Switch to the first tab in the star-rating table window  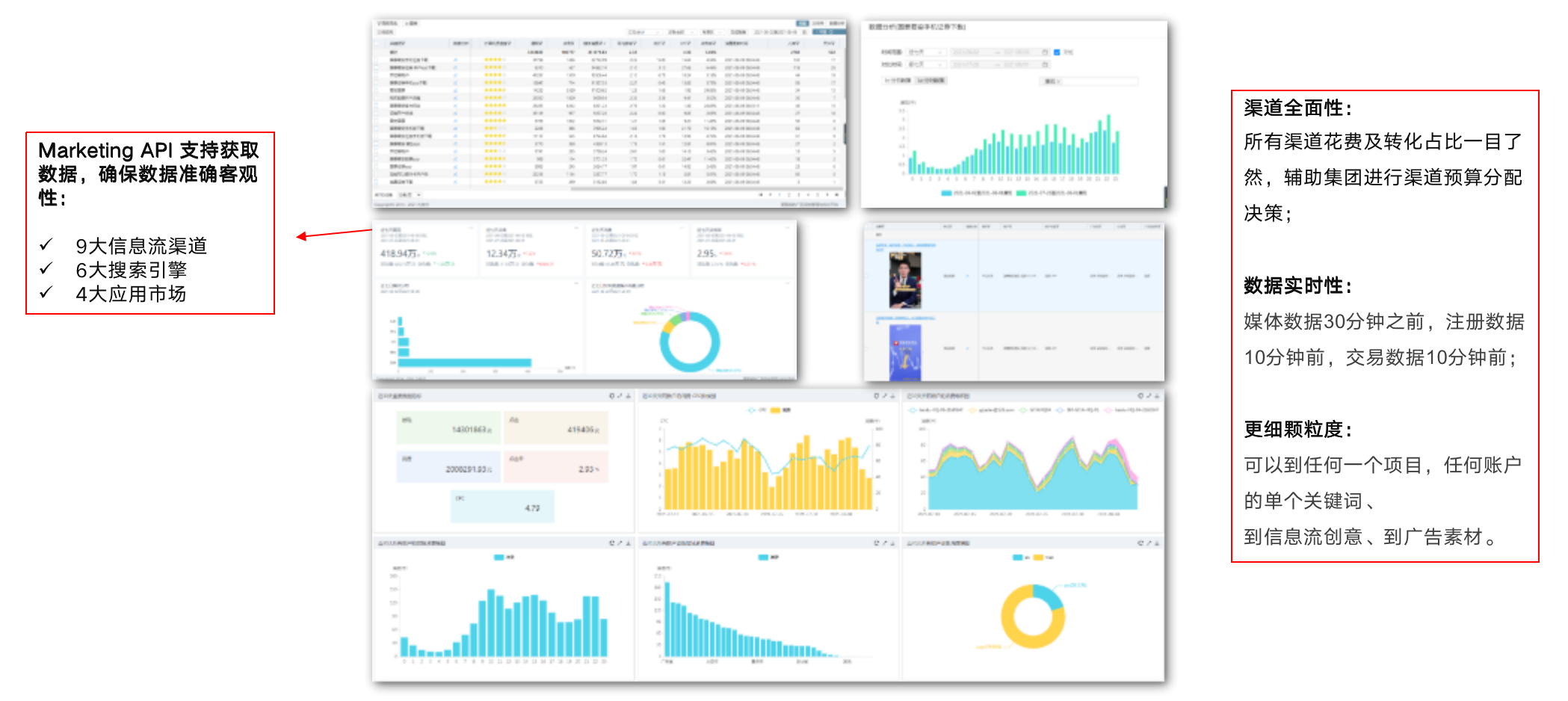[387, 23]
